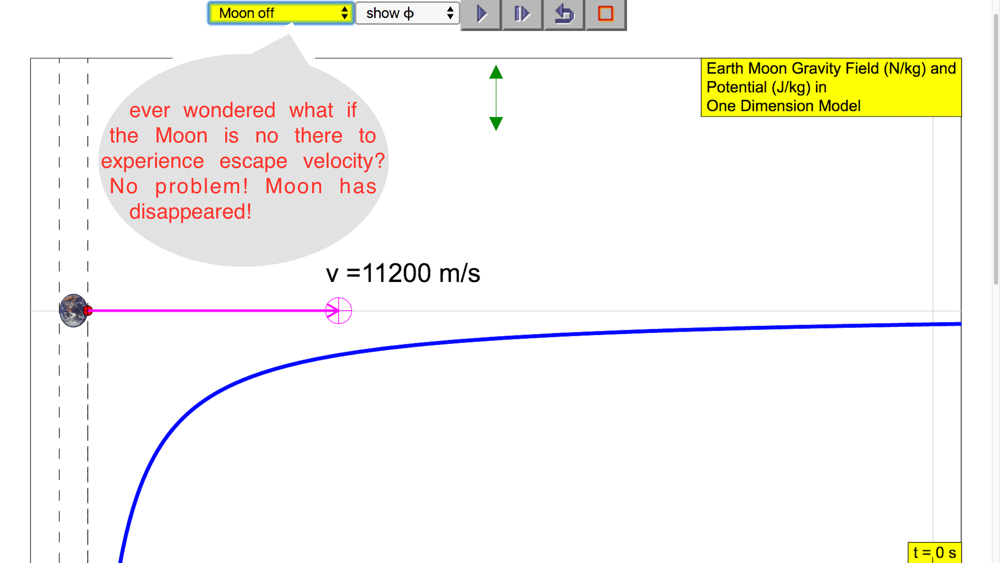
Task: Click the Earth image
Action: pos(73,311)
